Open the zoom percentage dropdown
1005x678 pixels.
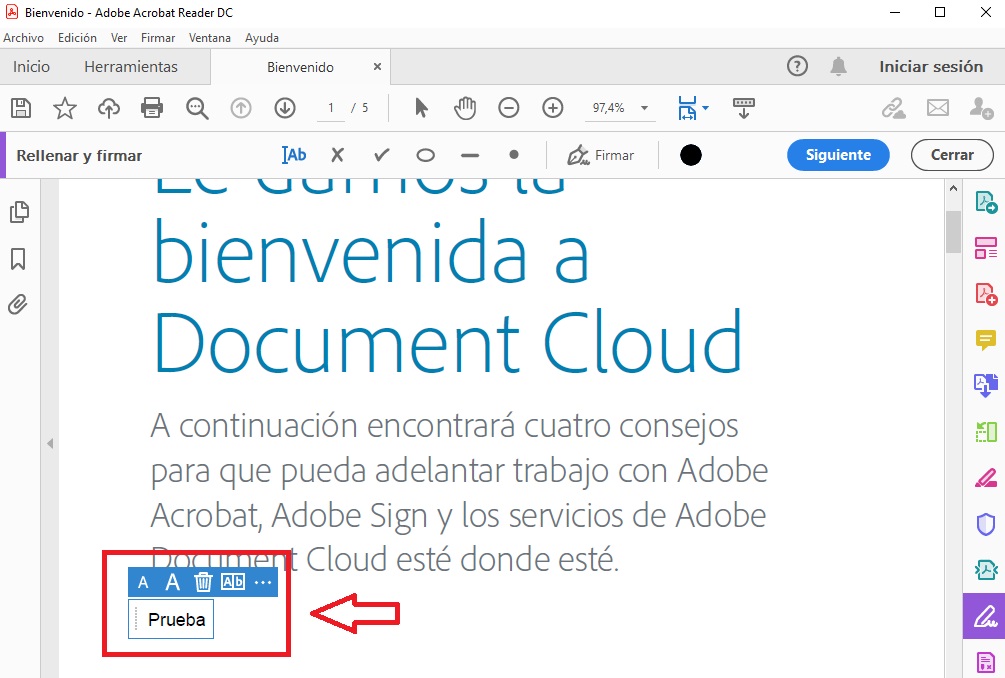[x=645, y=108]
